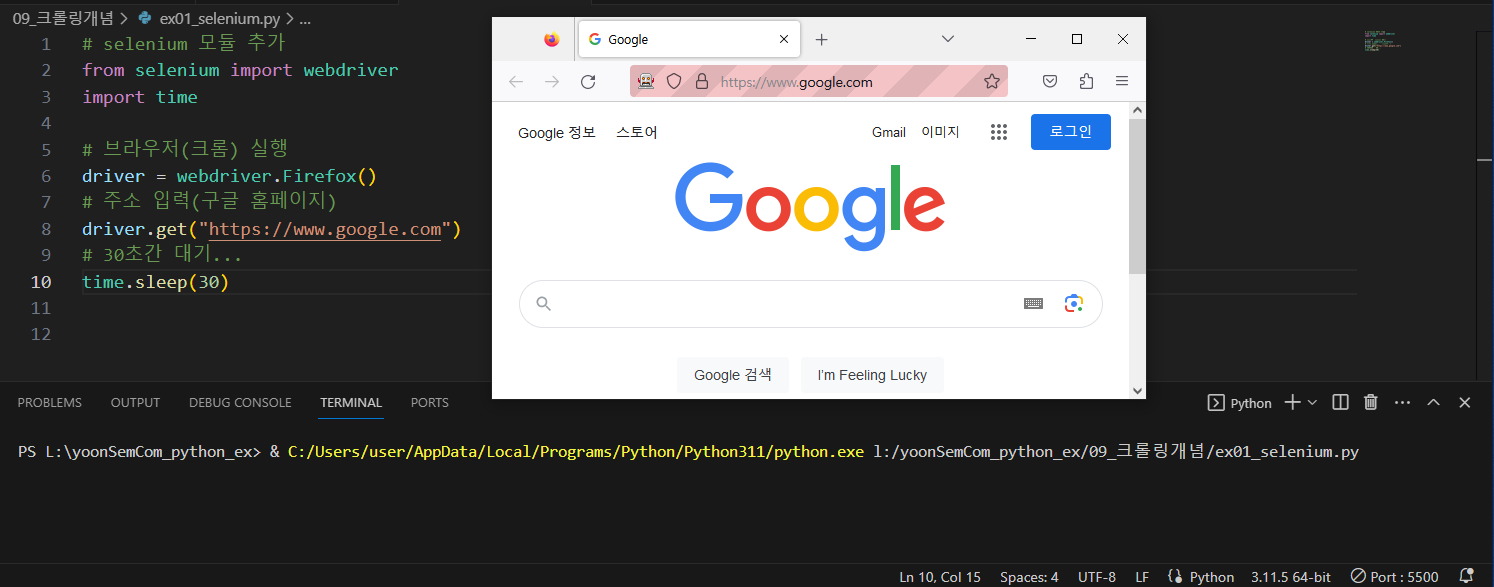Screen dimensions: 1494x587
Task: Click the Firefox scrollbar up arrow
Action: point(1137,109)
